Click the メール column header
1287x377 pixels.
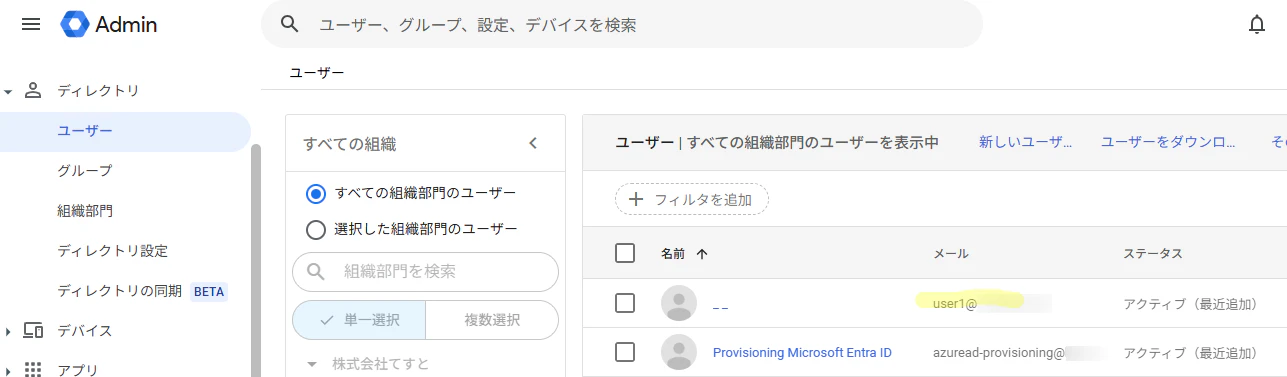pyautogui.click(x=950, y=254)
